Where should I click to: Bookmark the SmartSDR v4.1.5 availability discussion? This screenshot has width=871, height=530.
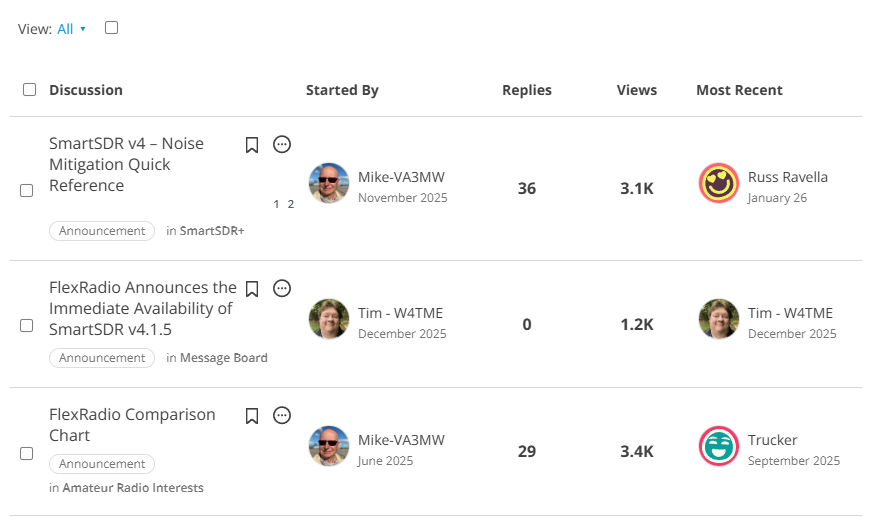click(252, 289)
